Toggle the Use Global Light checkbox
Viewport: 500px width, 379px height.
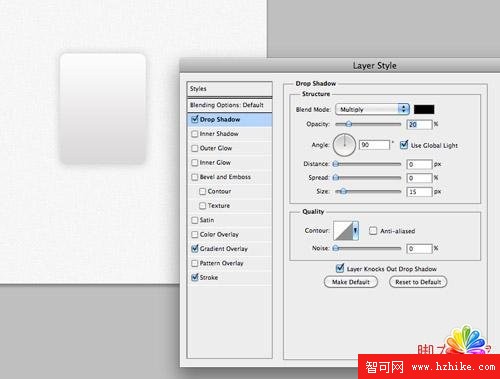click(x=404, y=145)
